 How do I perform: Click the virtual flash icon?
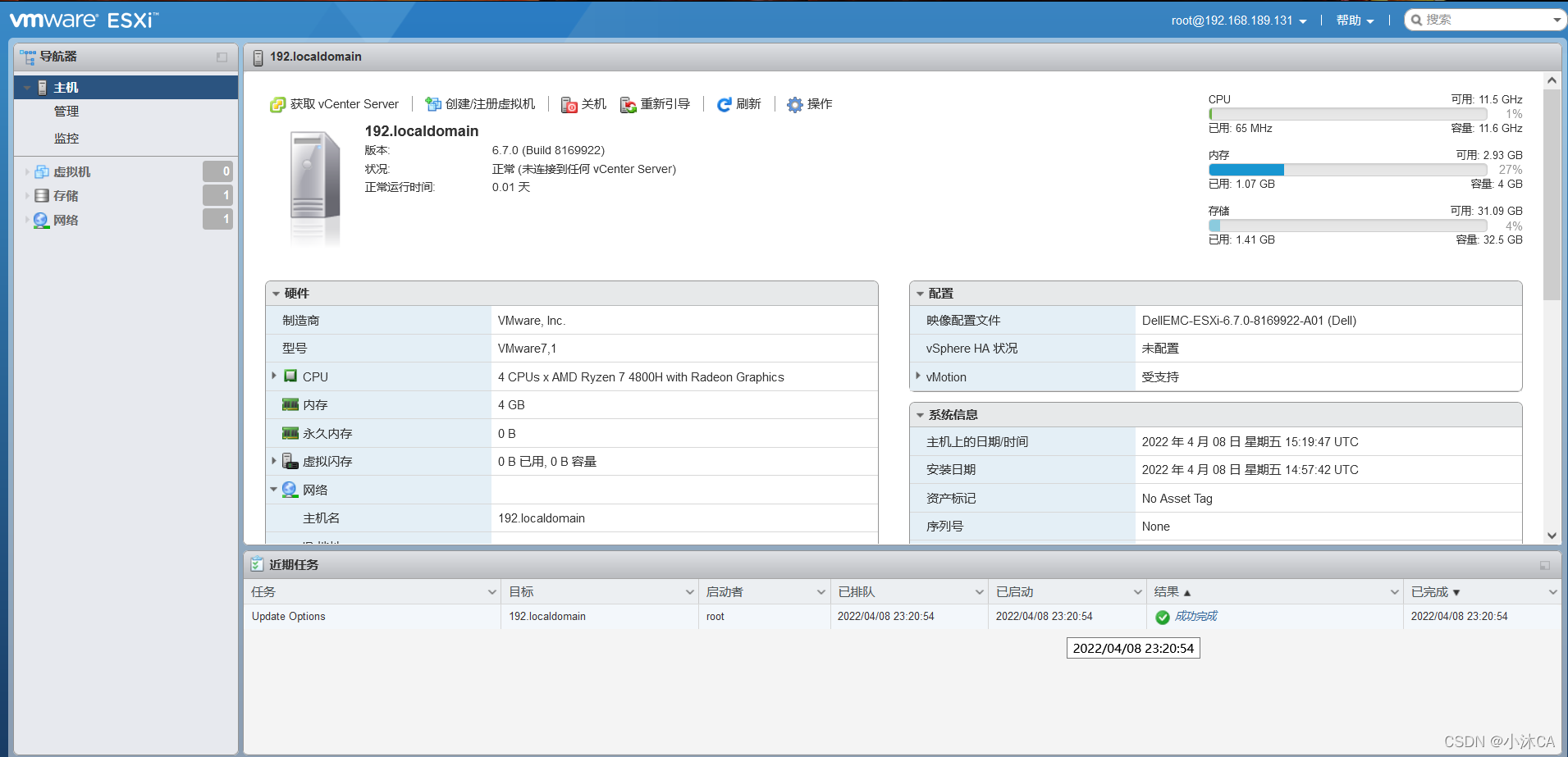[290, 461]
